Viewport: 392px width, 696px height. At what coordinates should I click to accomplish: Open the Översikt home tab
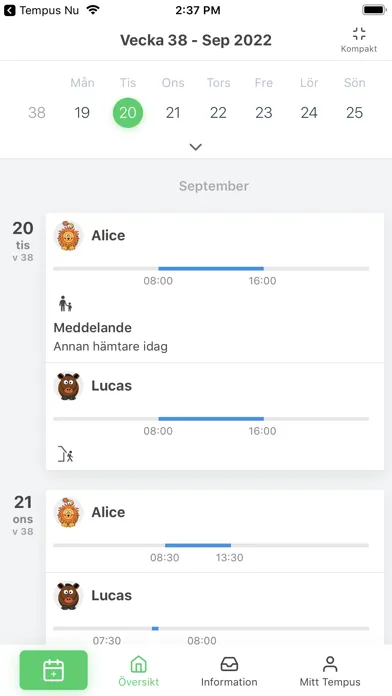coord(139,671)
